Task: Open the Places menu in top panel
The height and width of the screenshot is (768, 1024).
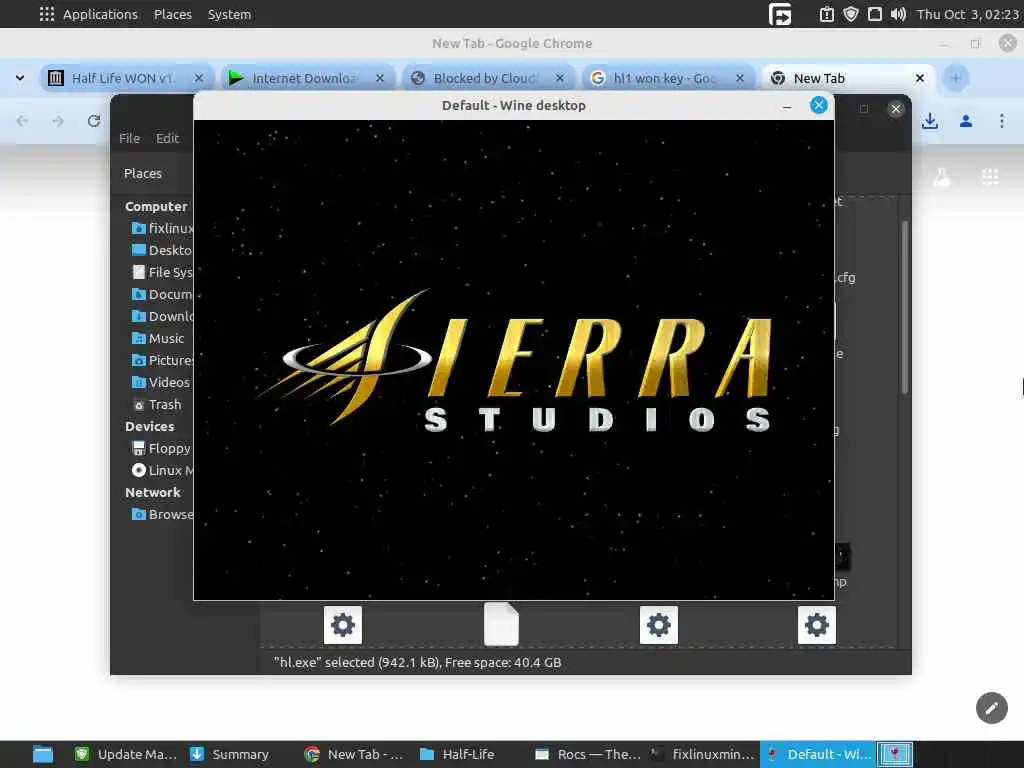Action: (x=172, y=14)
